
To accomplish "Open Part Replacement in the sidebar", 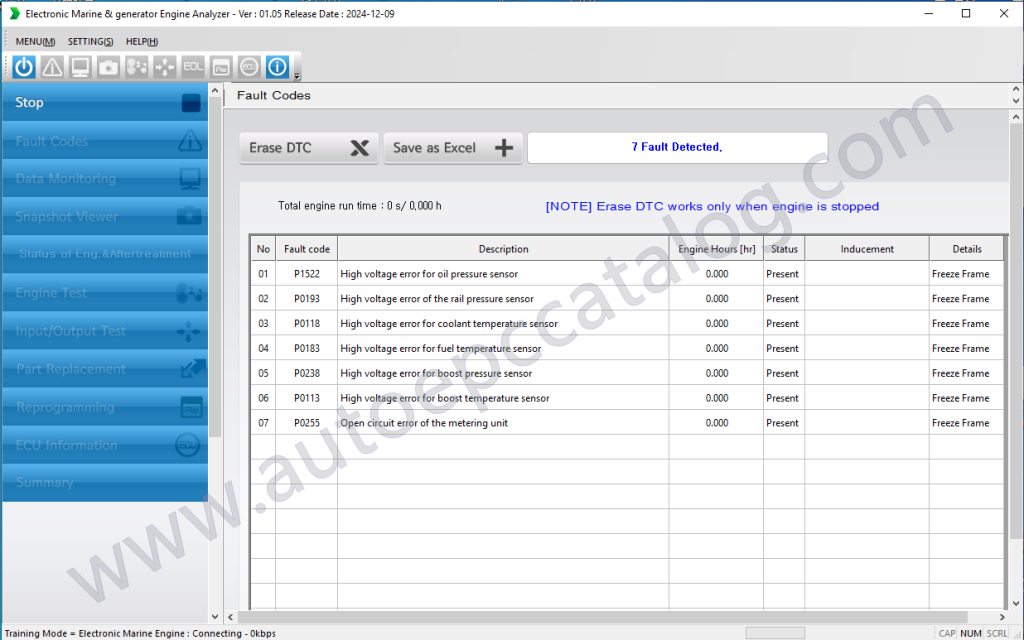I will [x=105, y=369].
